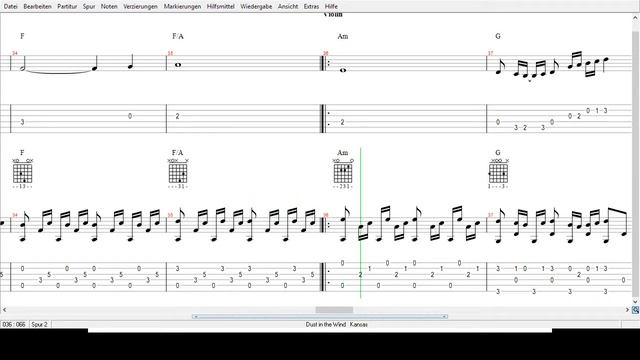The width and height of the screenshot is (640, 360).
Task: Click measure number 34 on violin staff
Action: 15,53
